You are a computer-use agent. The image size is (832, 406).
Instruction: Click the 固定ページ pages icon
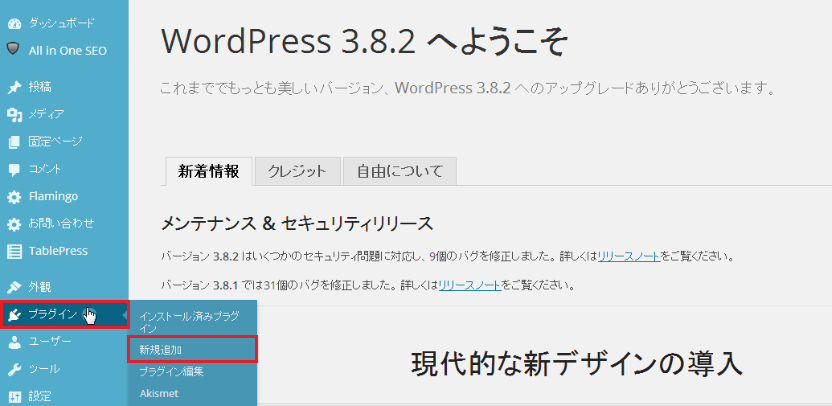[14, 142]
